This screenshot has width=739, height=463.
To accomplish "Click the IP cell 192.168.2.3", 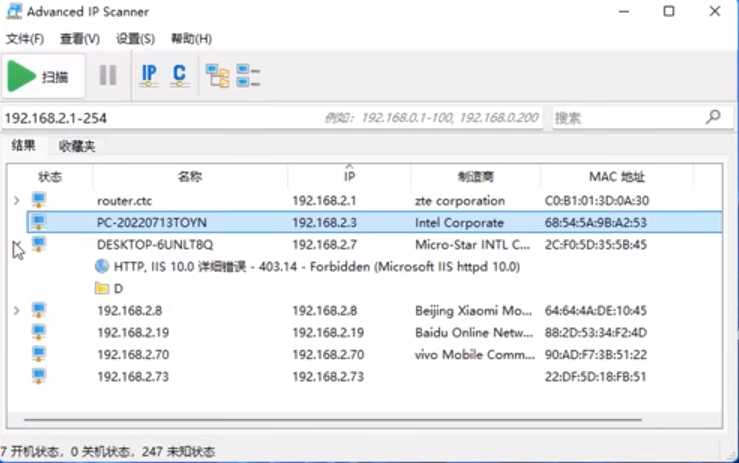I will tap(324, 223).
